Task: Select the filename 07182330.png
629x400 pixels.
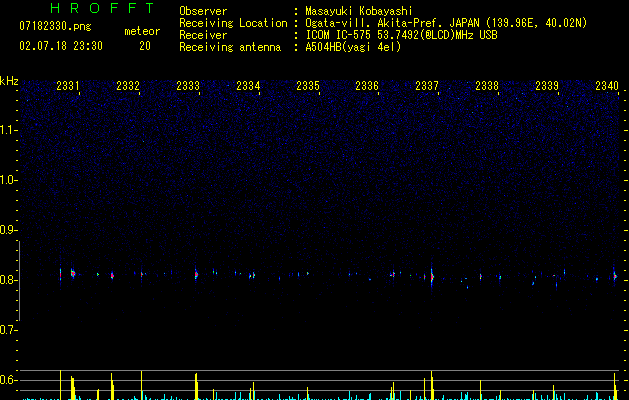Action: pos(55,27)
